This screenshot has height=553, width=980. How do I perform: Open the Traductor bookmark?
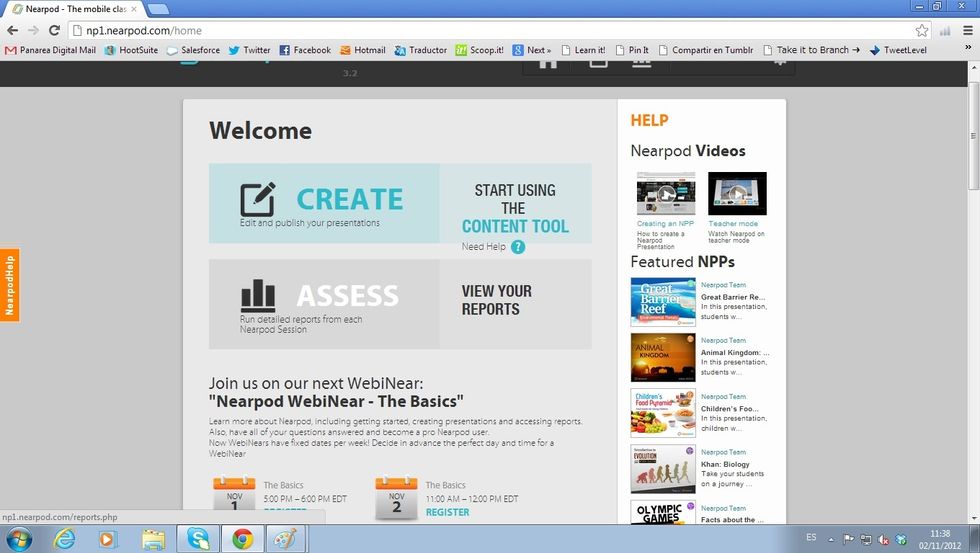[421, 50]
